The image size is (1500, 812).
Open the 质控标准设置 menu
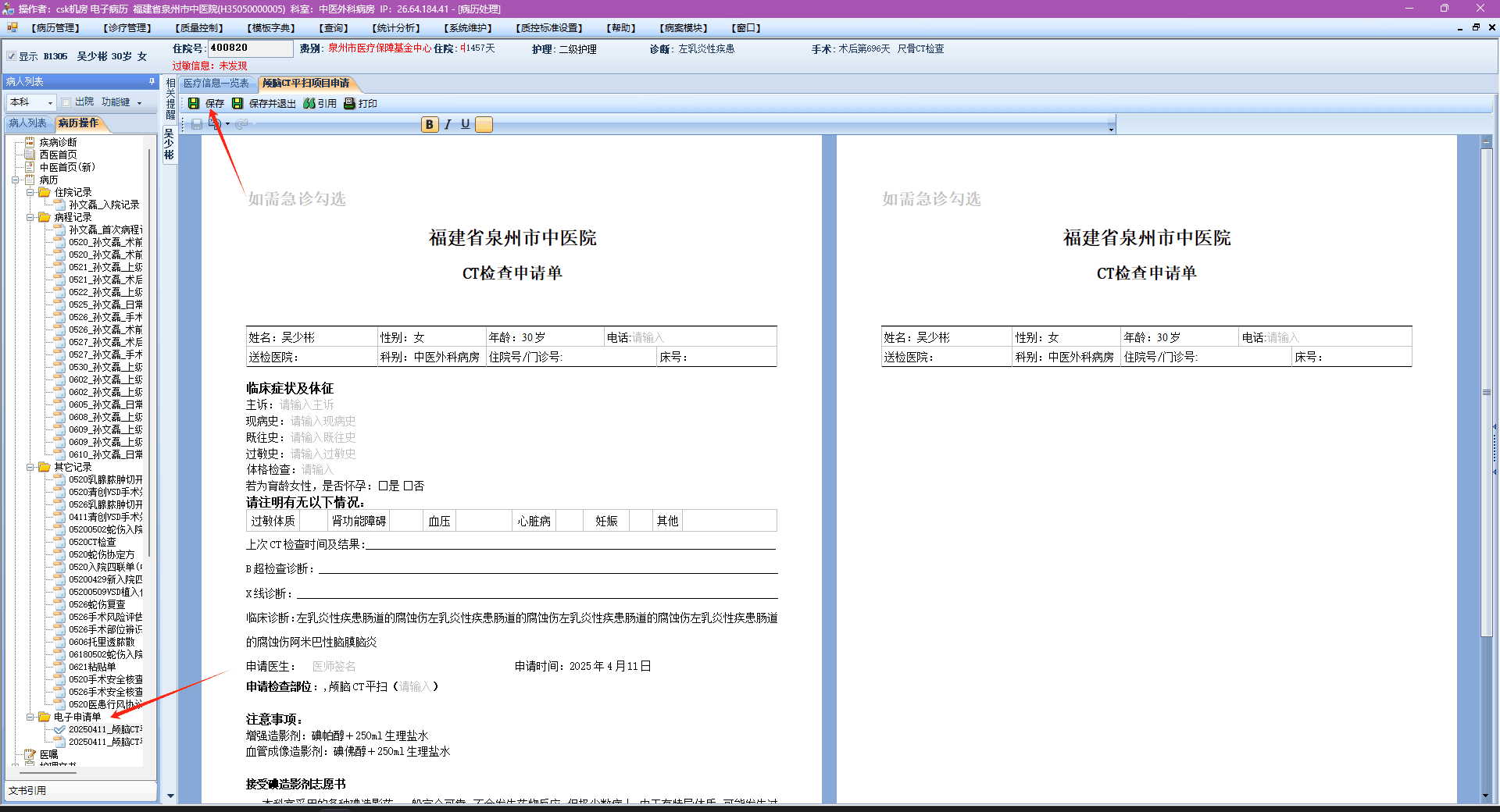pyautogui.click(x=550, y=28)
